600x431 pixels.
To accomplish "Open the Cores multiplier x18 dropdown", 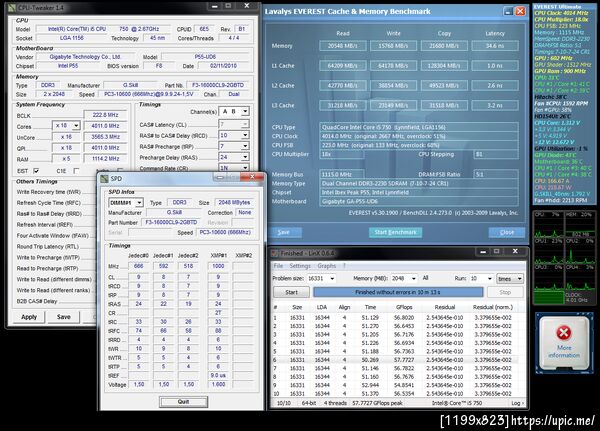I will (76, 126).
